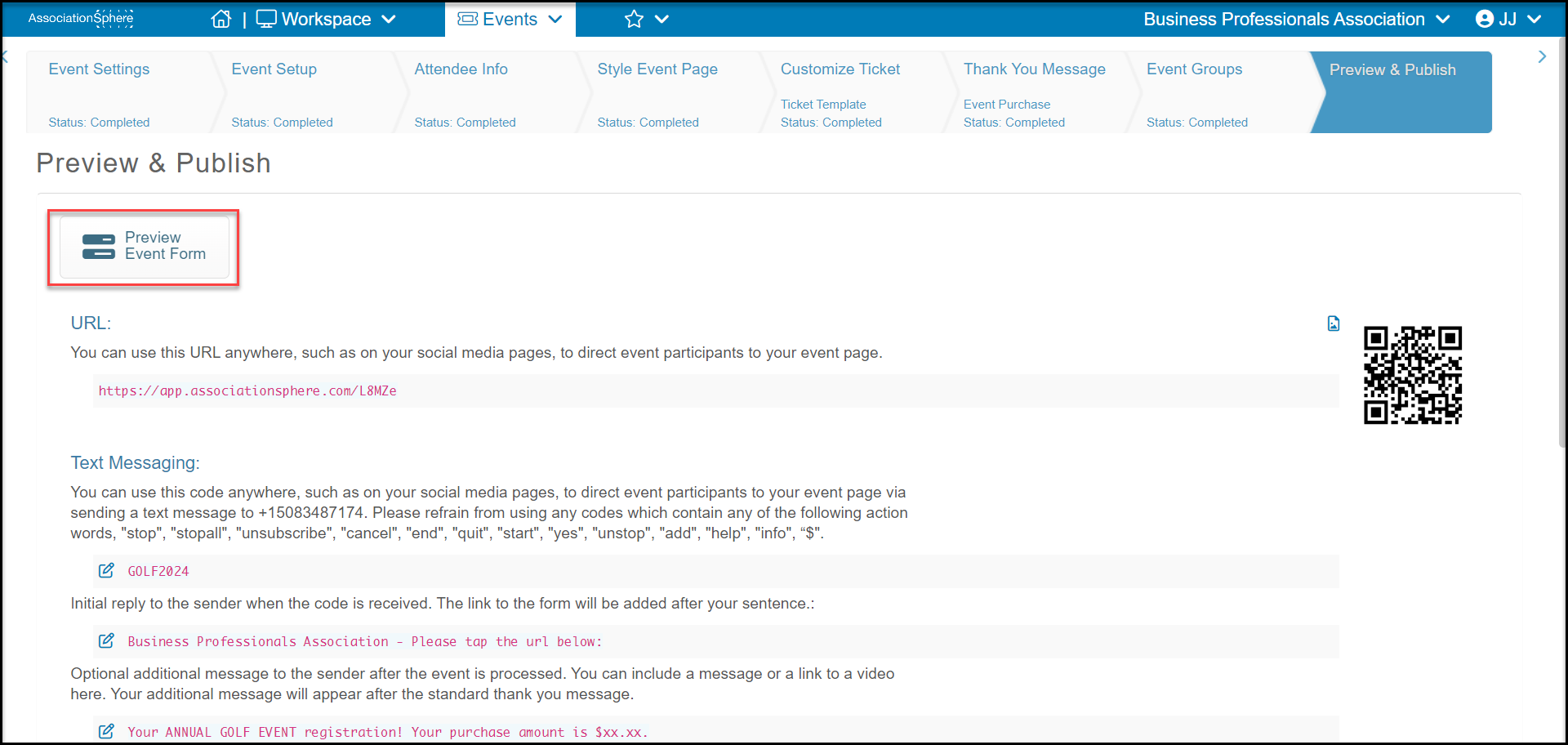
Task: Click the Preview Event Form button
Action: [x=144, y=247]
